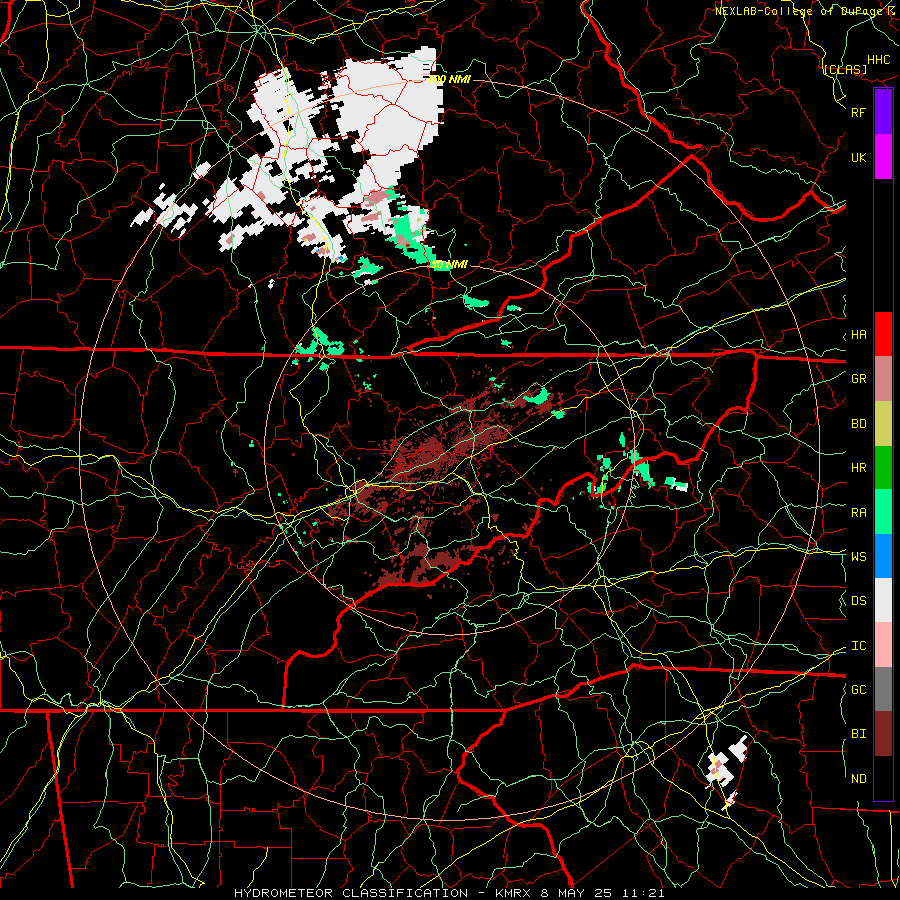Click the UK legend label
Image resolution: width=900 pixels, height=900 pixels.
click(858, 157)
